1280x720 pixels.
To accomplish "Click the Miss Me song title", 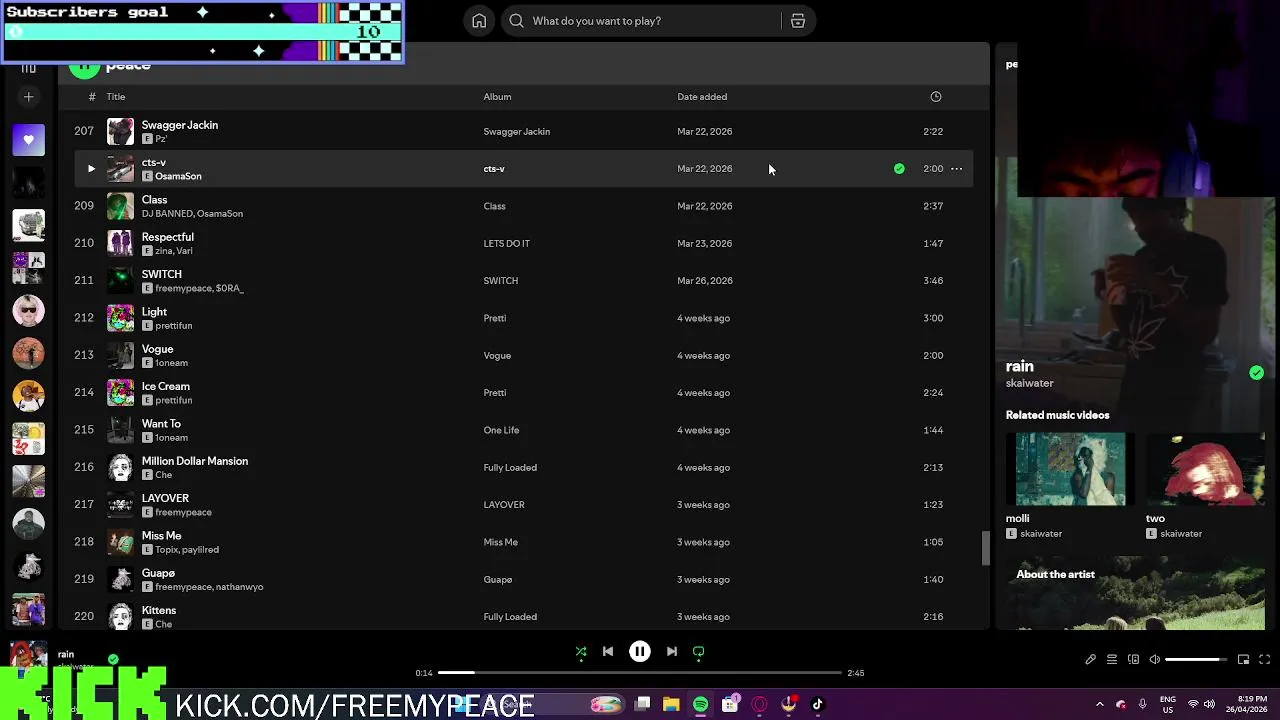I will 162,536.
